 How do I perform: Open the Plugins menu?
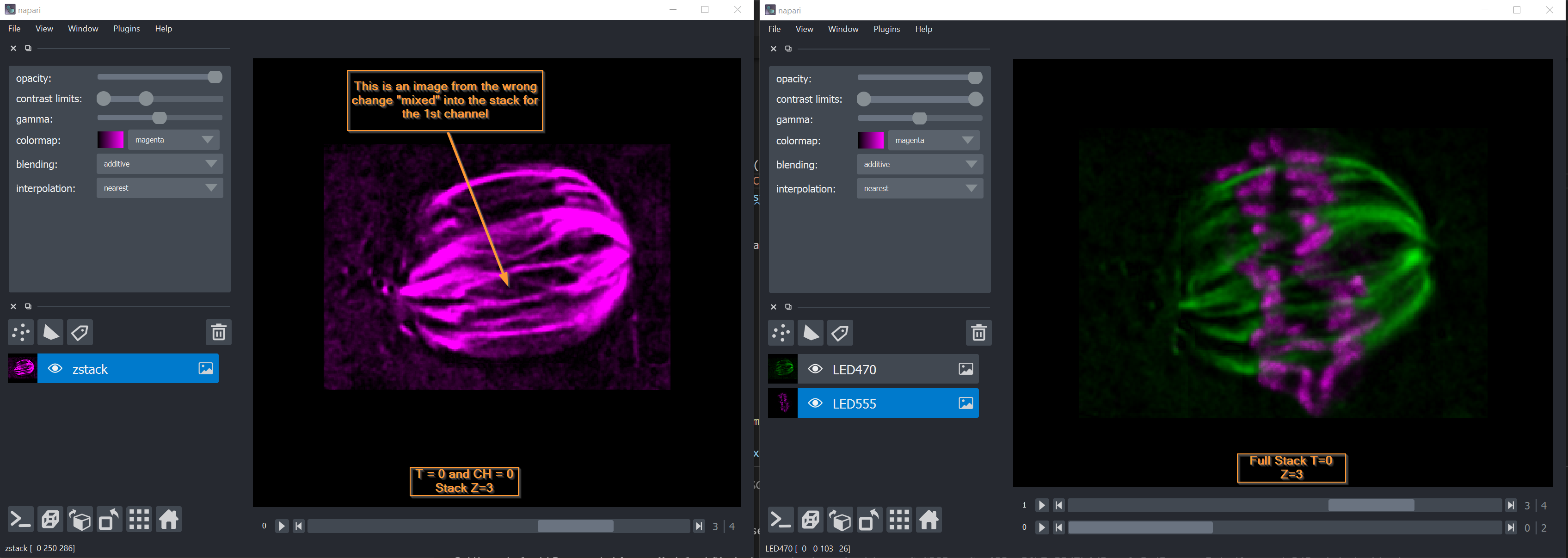126,28
